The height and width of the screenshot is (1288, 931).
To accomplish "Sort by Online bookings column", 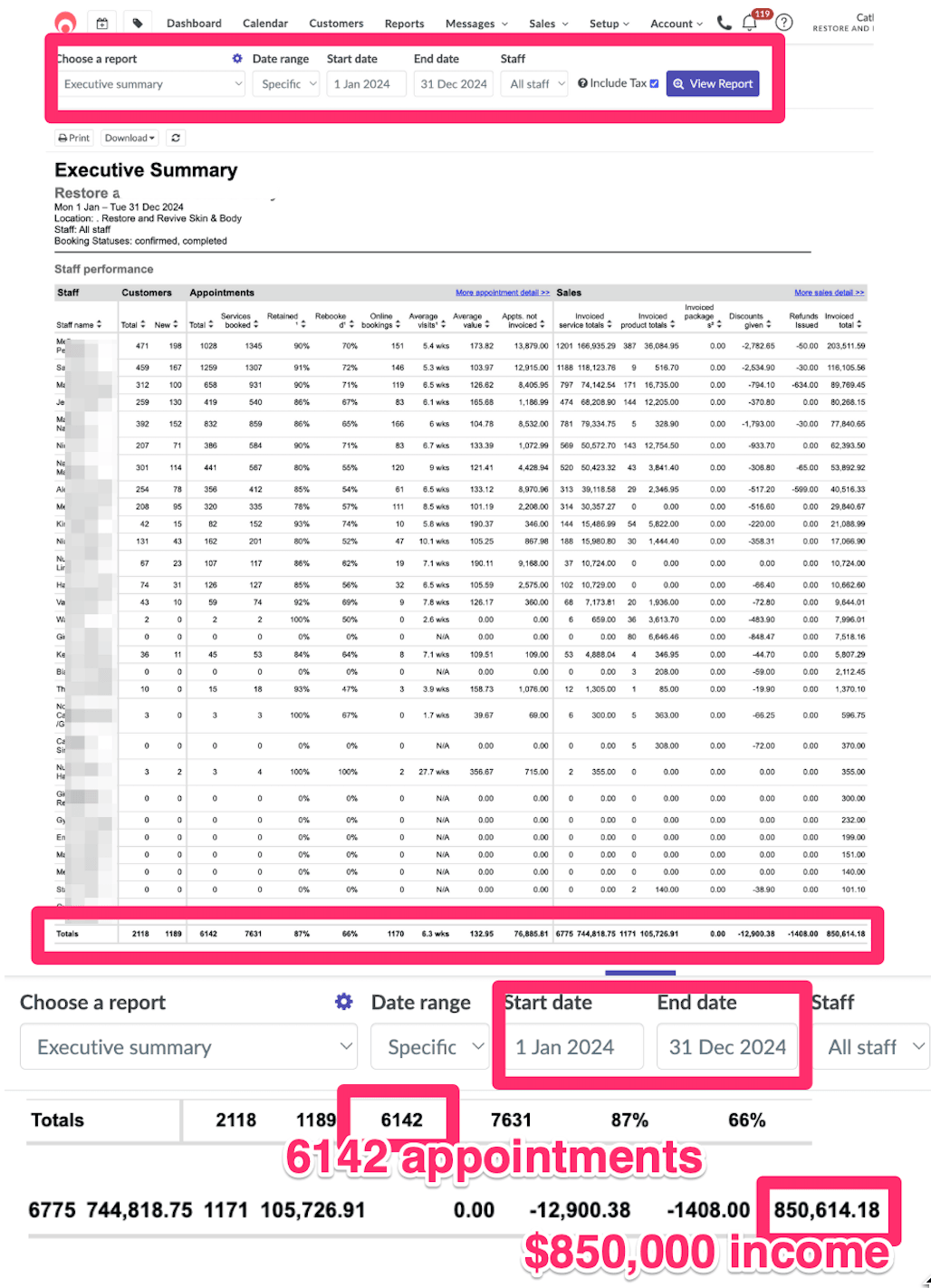I will [381, 321].
